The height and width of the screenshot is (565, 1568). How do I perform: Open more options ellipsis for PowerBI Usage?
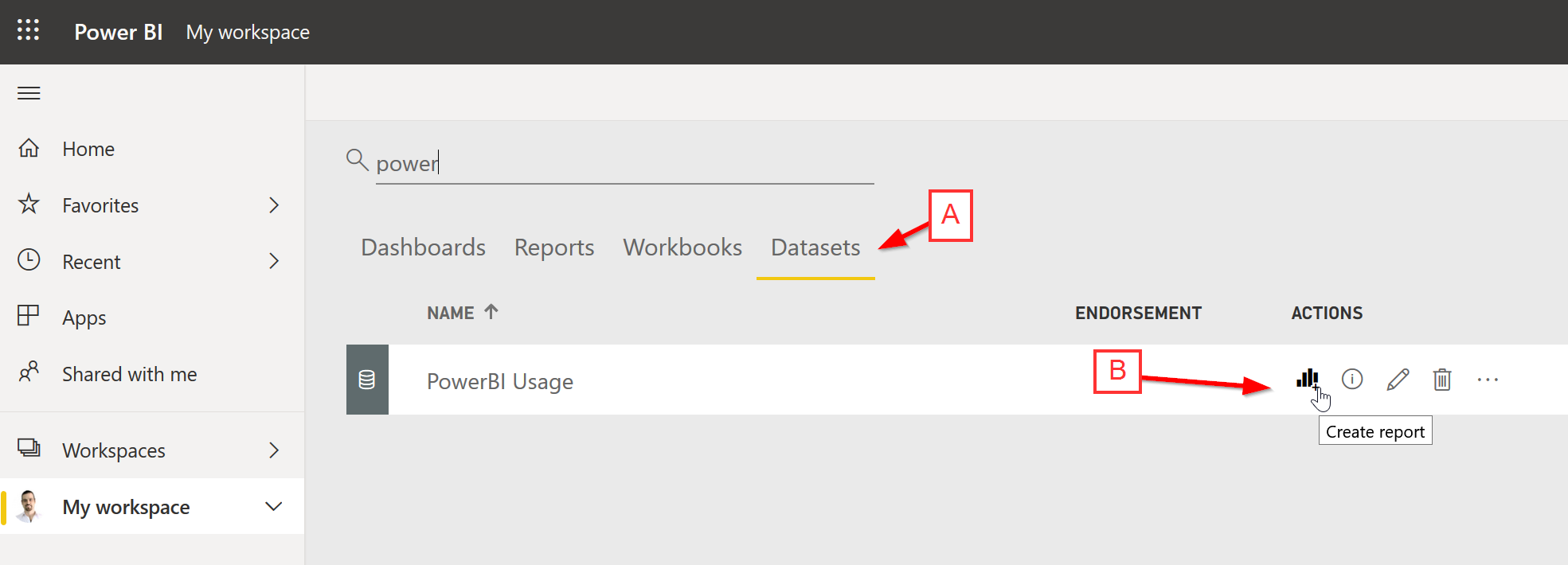click(1488, 380)
